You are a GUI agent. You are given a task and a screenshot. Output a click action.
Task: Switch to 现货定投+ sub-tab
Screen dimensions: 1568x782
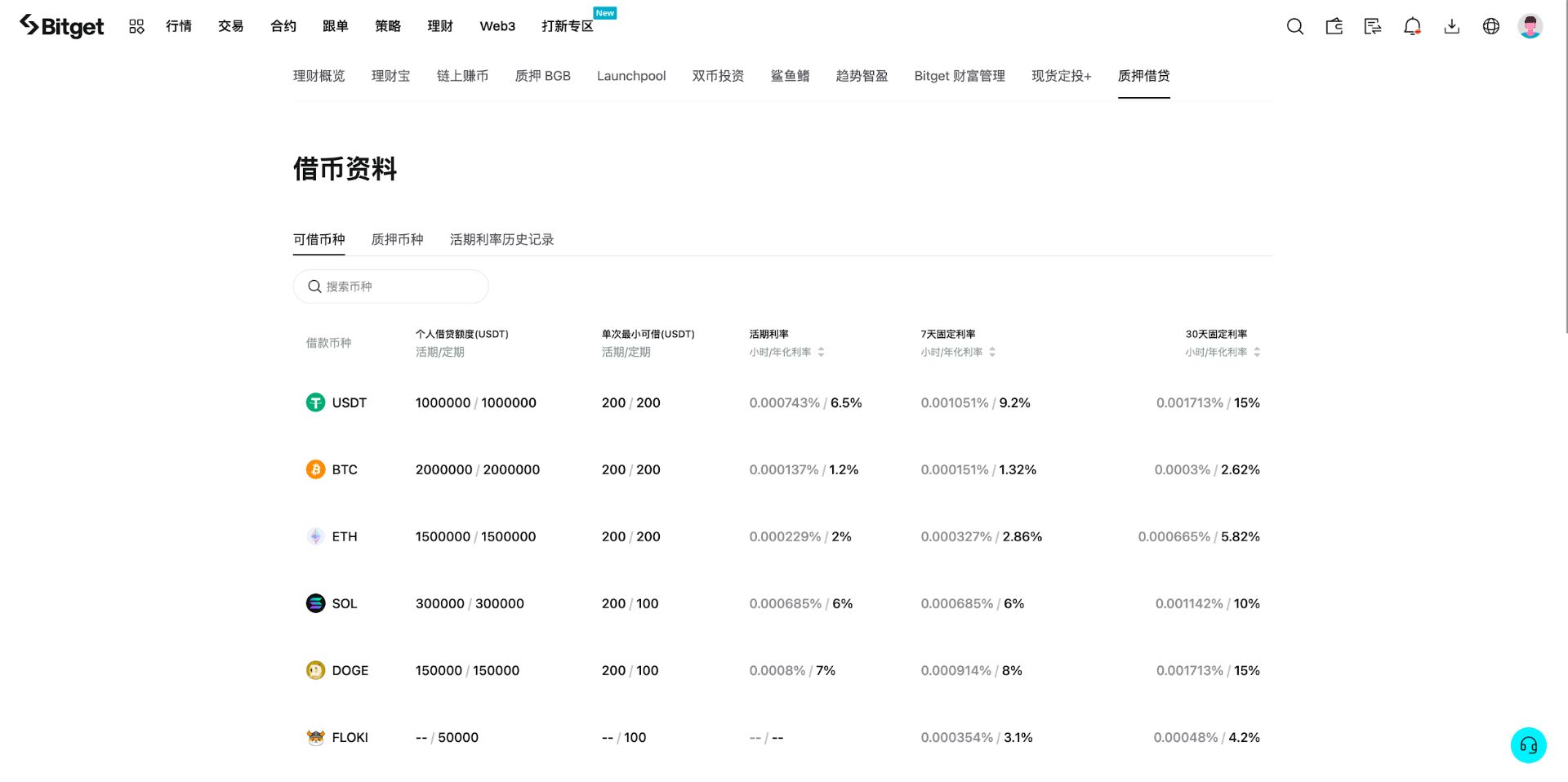coord(1062,76)
